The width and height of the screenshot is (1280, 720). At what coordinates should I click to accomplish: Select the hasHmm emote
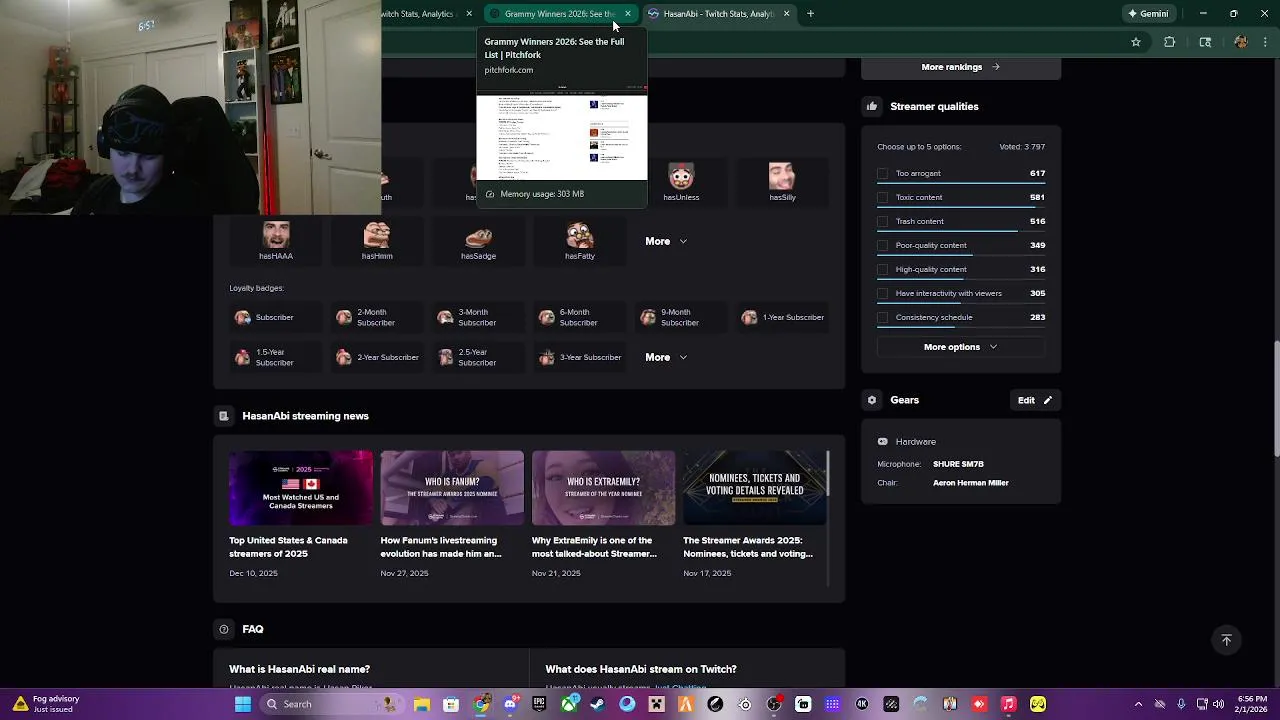coord(377,241)
